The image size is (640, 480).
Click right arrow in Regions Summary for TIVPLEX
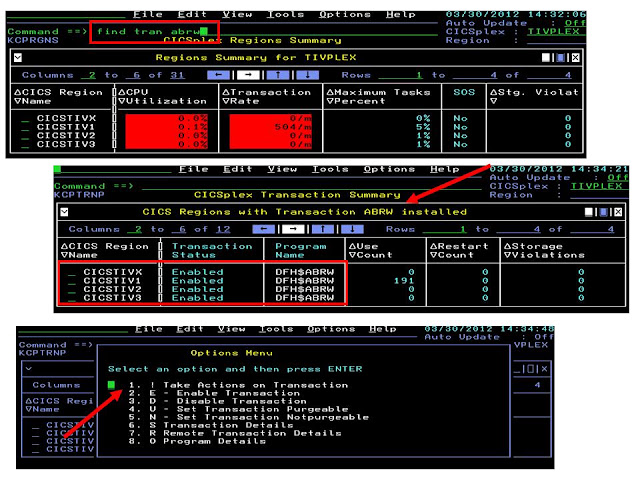click(x=248, y=75)
